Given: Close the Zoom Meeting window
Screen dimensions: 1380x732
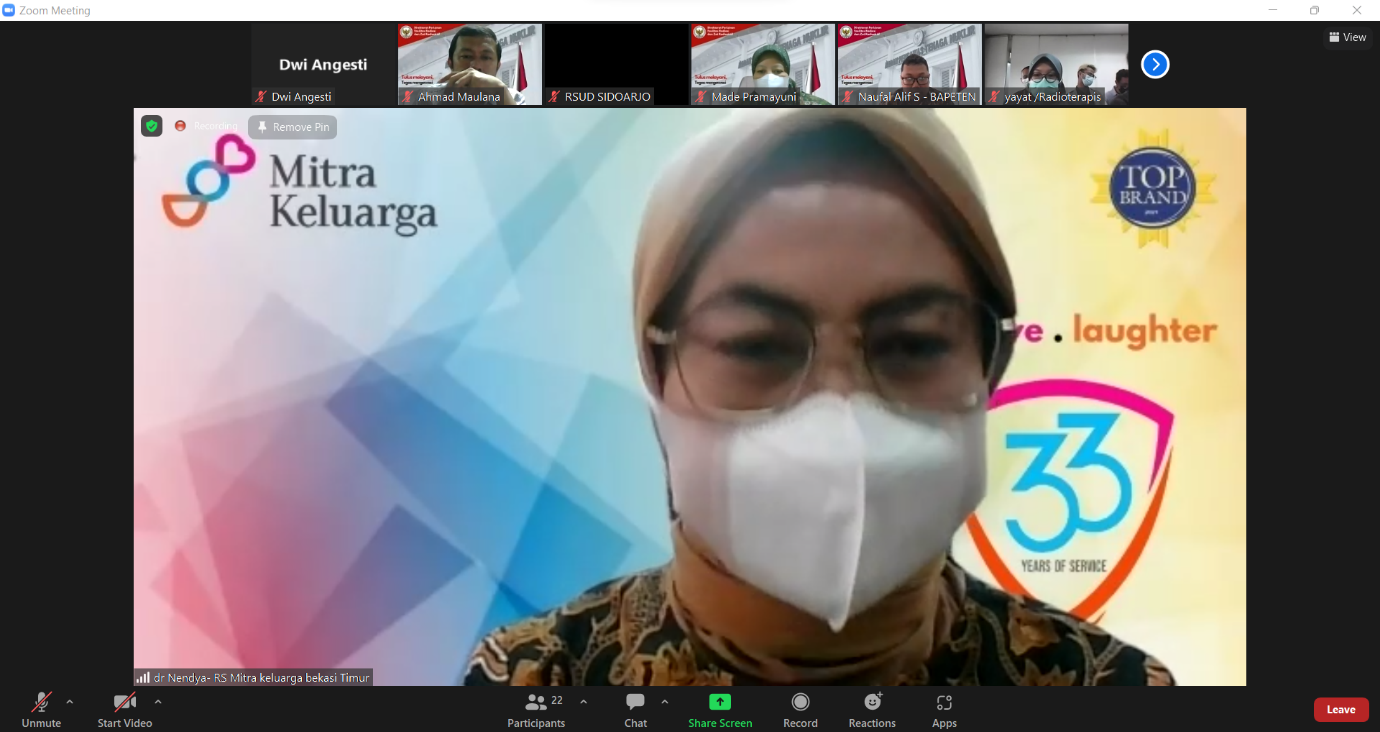Looking at the screenshot, I should point(1357,10).
